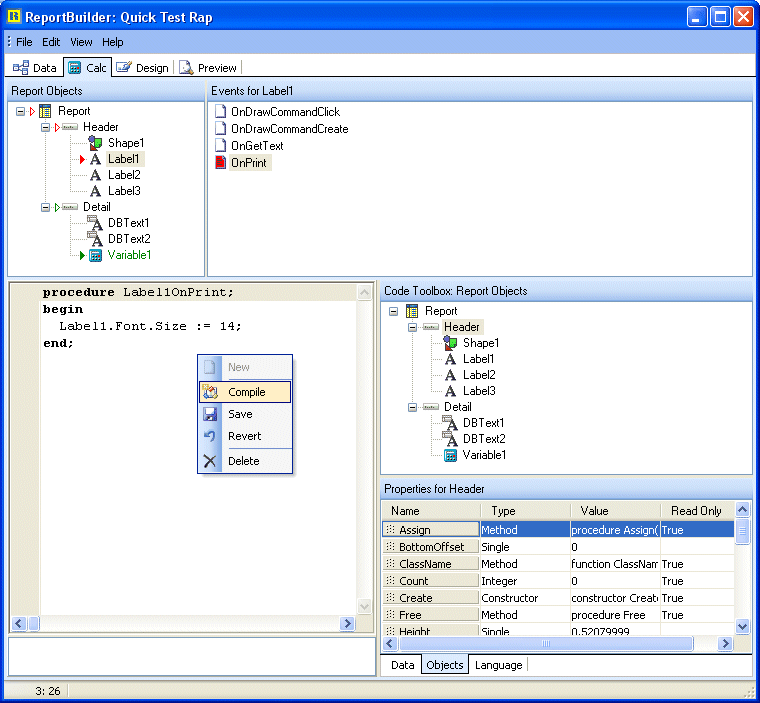Screen dimensions: 760x703
Task: Click the Label1 letter icon in Report Objects
Action: [x=95, y=159]
